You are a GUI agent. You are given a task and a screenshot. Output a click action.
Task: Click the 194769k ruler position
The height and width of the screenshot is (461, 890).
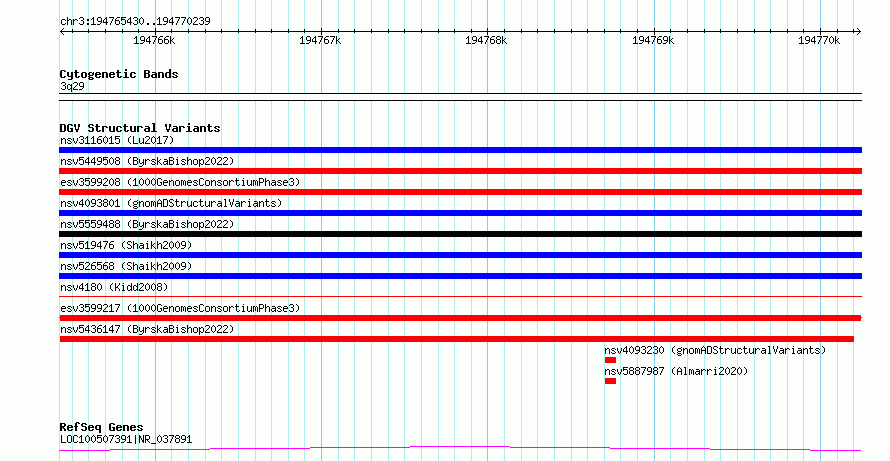(x=653, y=40)
